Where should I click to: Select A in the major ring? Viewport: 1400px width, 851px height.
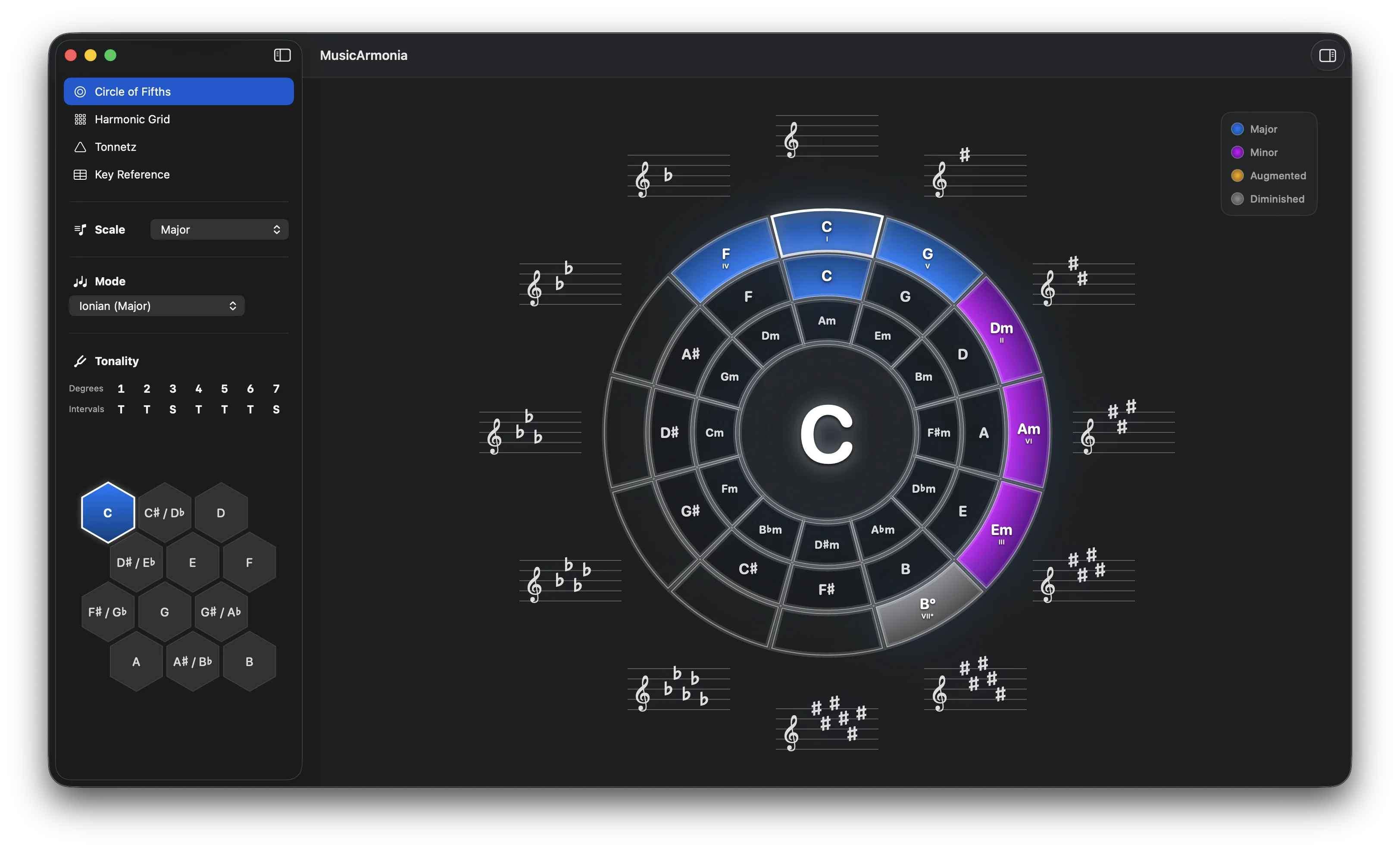984,433
